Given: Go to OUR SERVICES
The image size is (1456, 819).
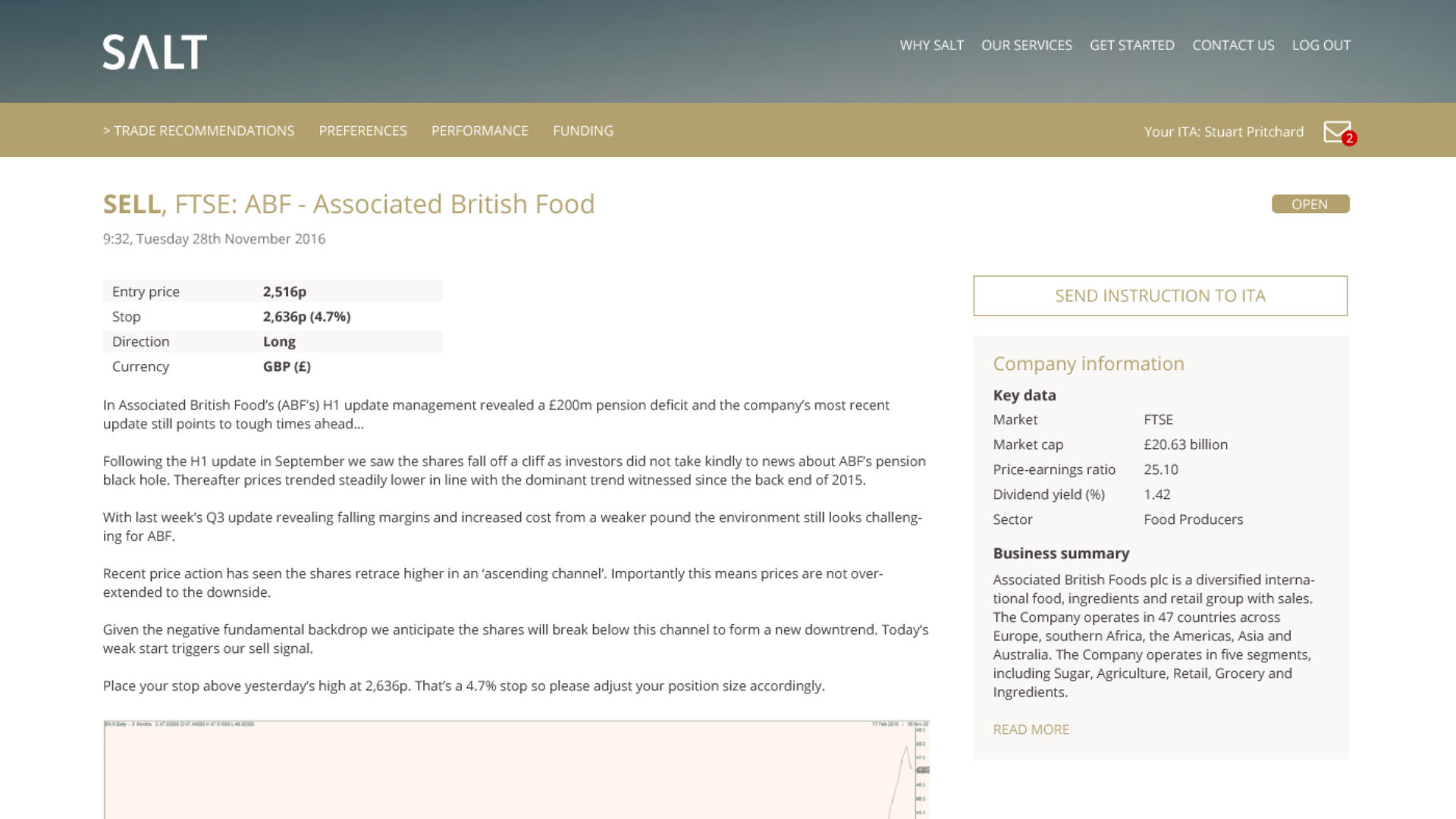Looking at the screenshot, I should (1026, 45).
